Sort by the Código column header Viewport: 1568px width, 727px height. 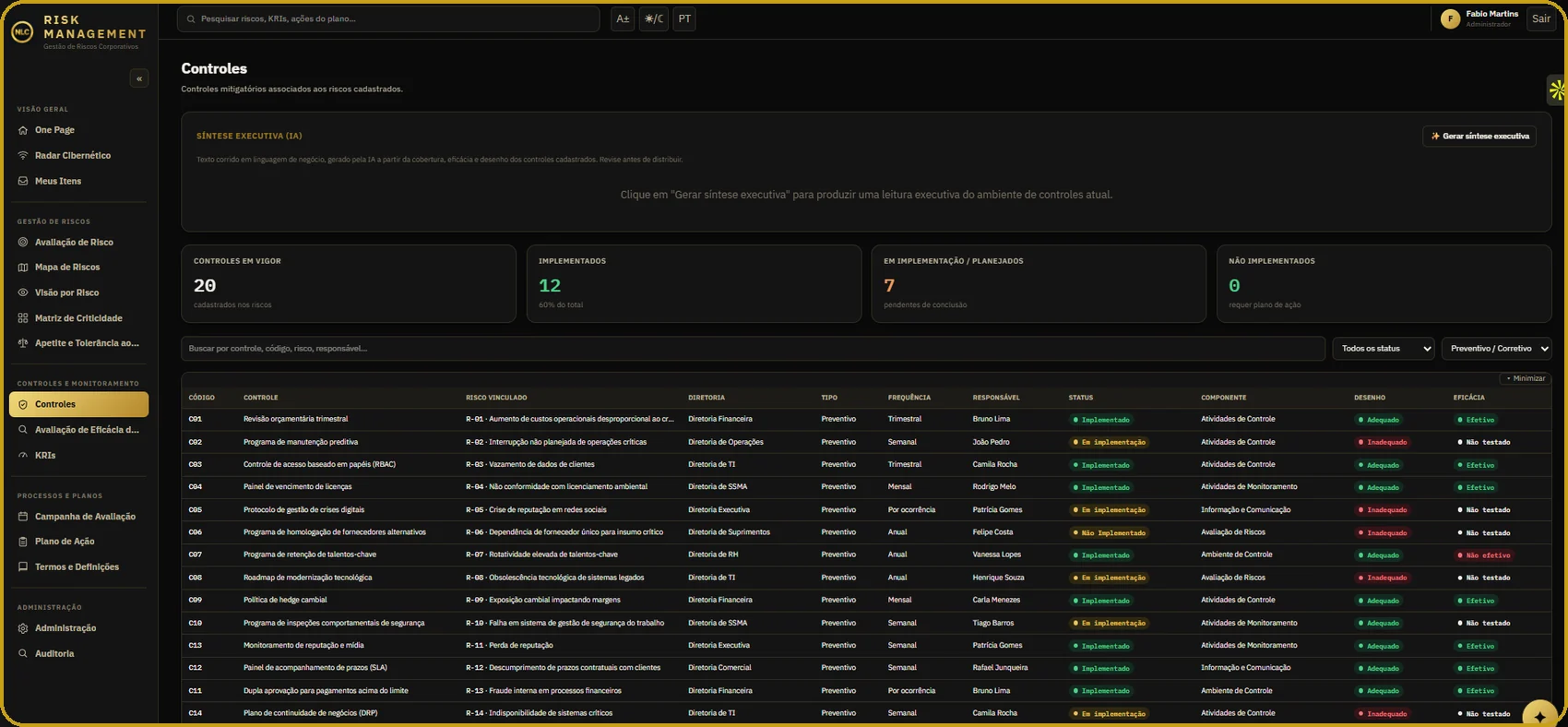click(202, 398)
